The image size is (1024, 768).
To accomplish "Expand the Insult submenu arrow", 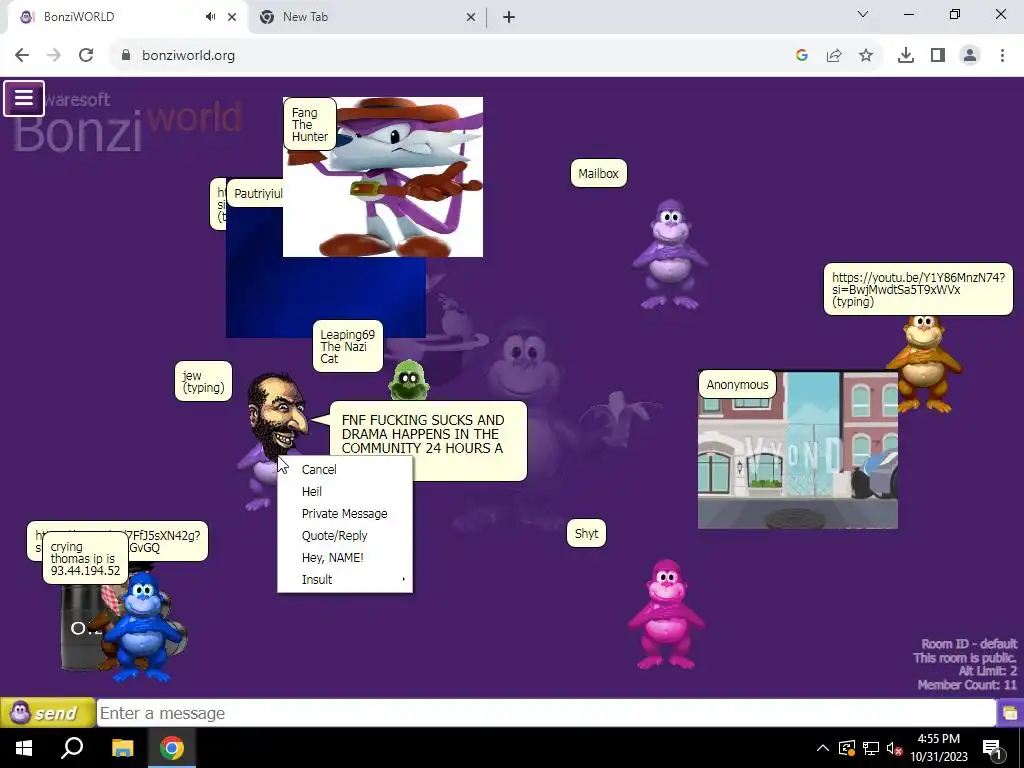I will coord(403,579).
